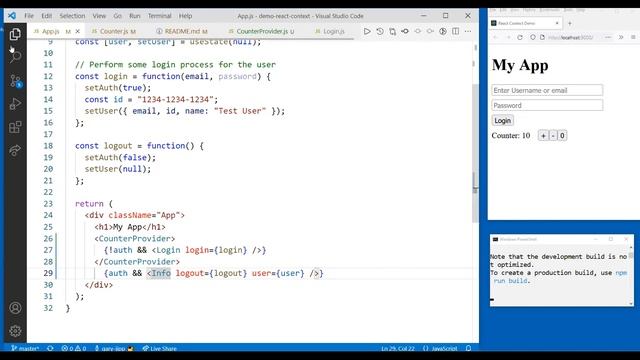
Task: Click the username or email field in browser
Action: click(x=547, y=90)
